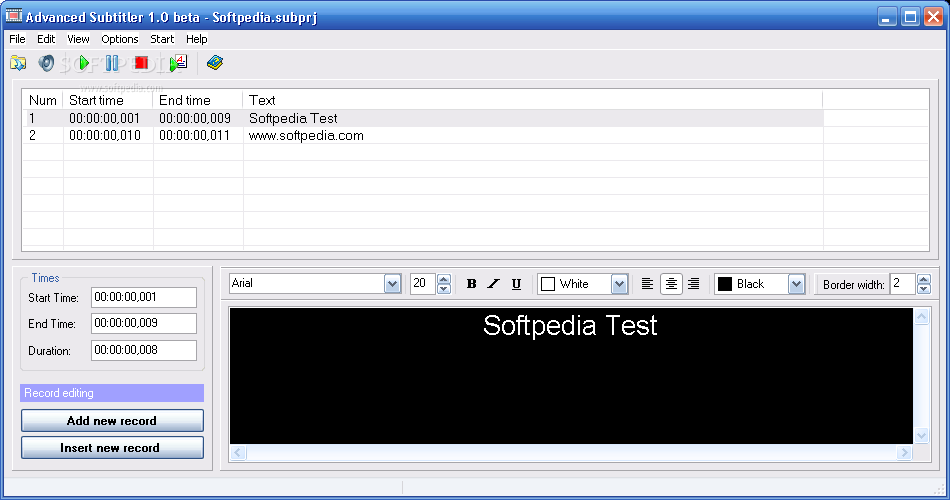
Task: Click the Start time column header
Action: coord(108,100)
